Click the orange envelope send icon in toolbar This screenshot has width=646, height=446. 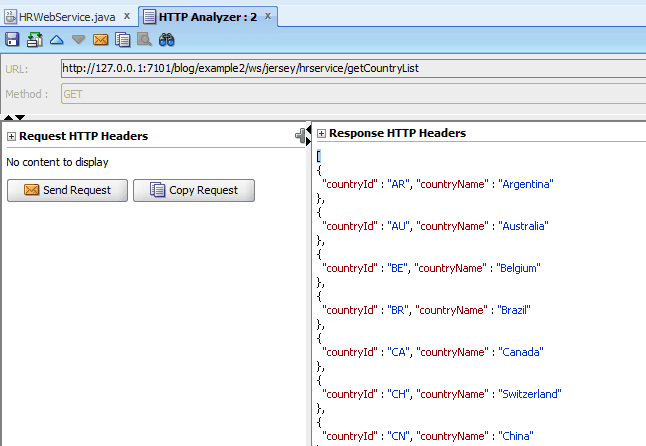click(101, 40)
